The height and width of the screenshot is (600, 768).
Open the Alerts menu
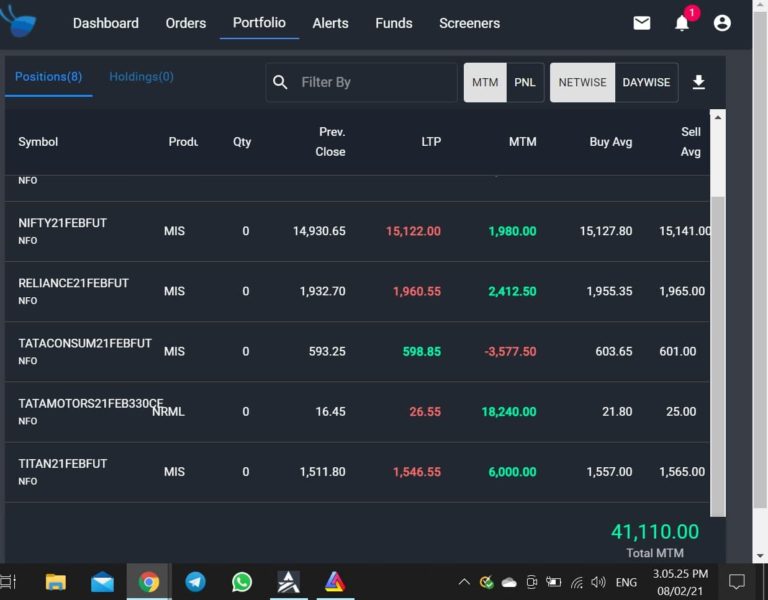tap(331, 23)
